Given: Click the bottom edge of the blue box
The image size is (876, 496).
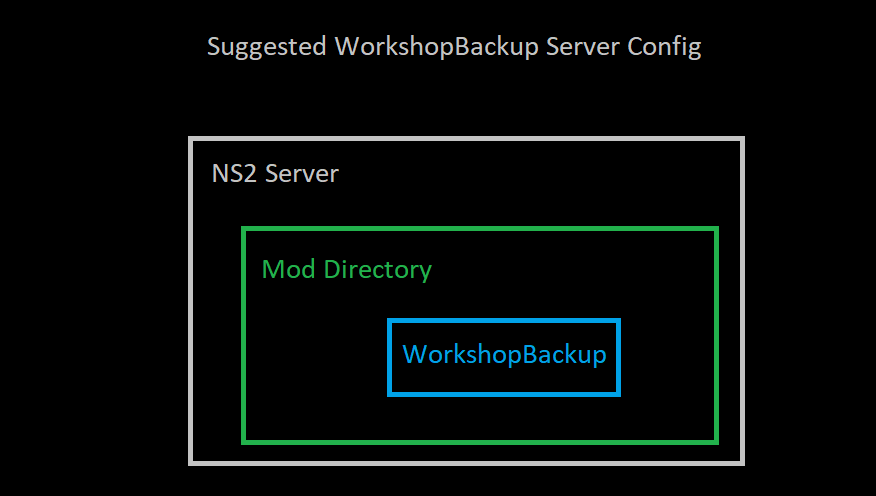Looking at the screenshot, I should [x=504, y=393].
